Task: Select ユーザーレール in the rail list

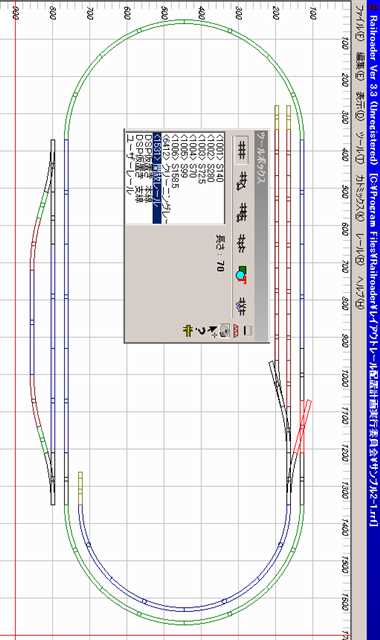Action: [129, 164]
